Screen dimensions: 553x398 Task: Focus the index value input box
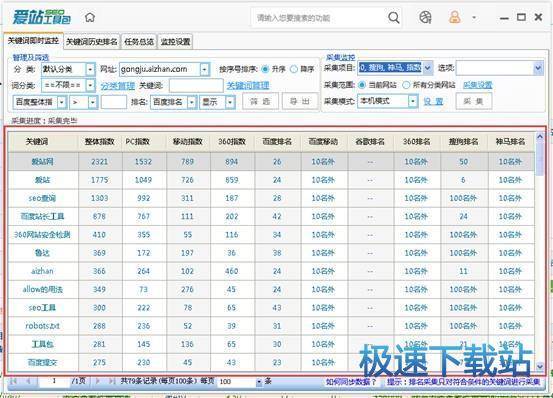(x=114, y=102)
